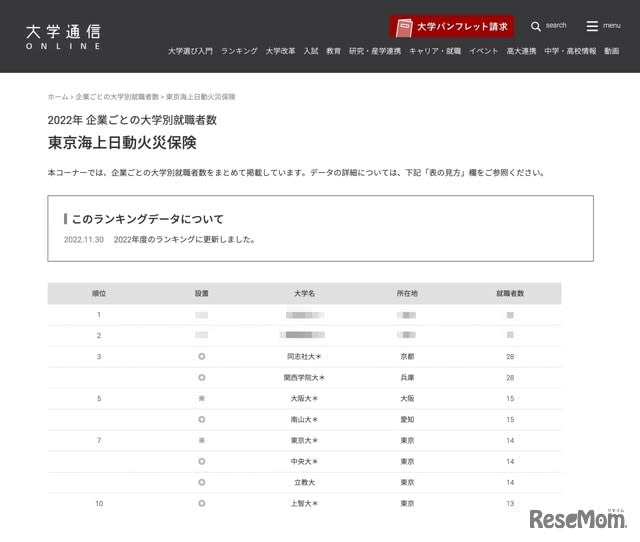Click the circle mark in 立教大 row

tap(202, 483)
